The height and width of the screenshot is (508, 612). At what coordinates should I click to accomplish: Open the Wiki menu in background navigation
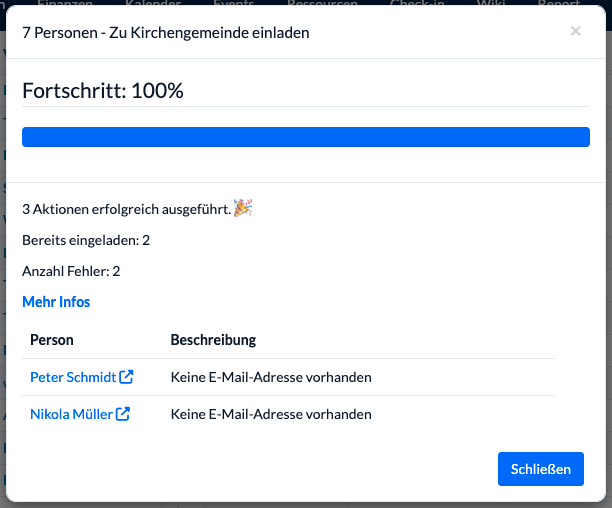(x=491, y=4)
